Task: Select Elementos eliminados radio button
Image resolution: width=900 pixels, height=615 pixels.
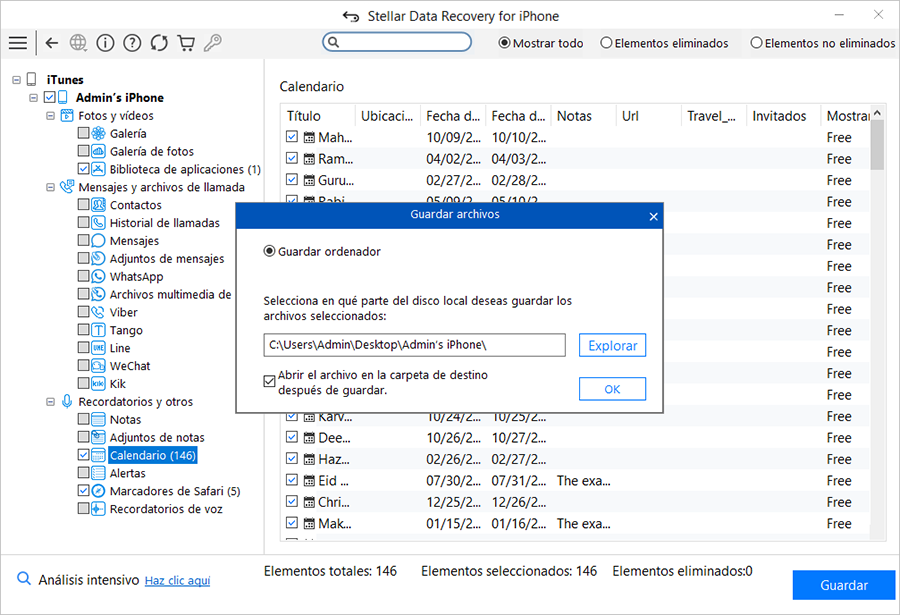Action: tap(606, 43)
